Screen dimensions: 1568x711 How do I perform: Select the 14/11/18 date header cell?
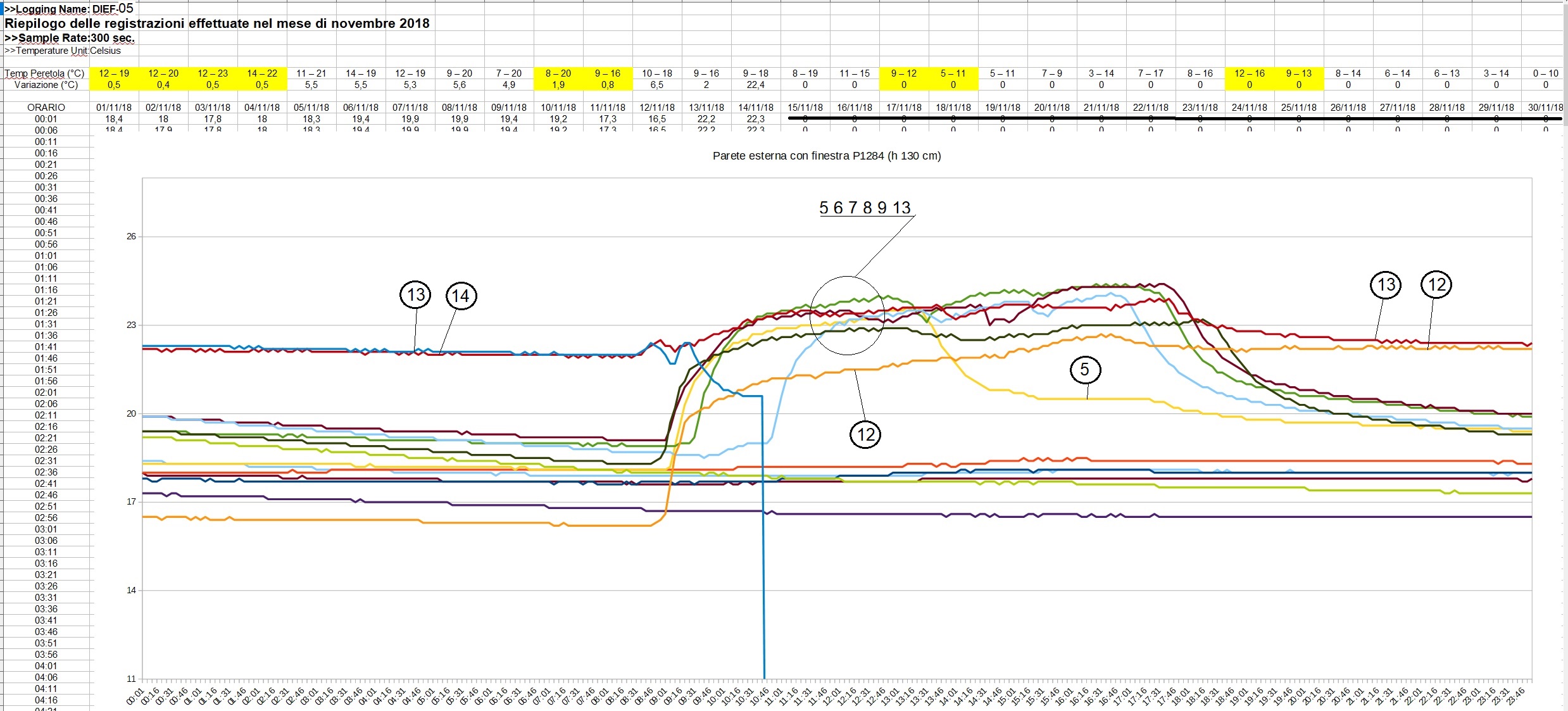pyautogui.click(x=755, y=108)
